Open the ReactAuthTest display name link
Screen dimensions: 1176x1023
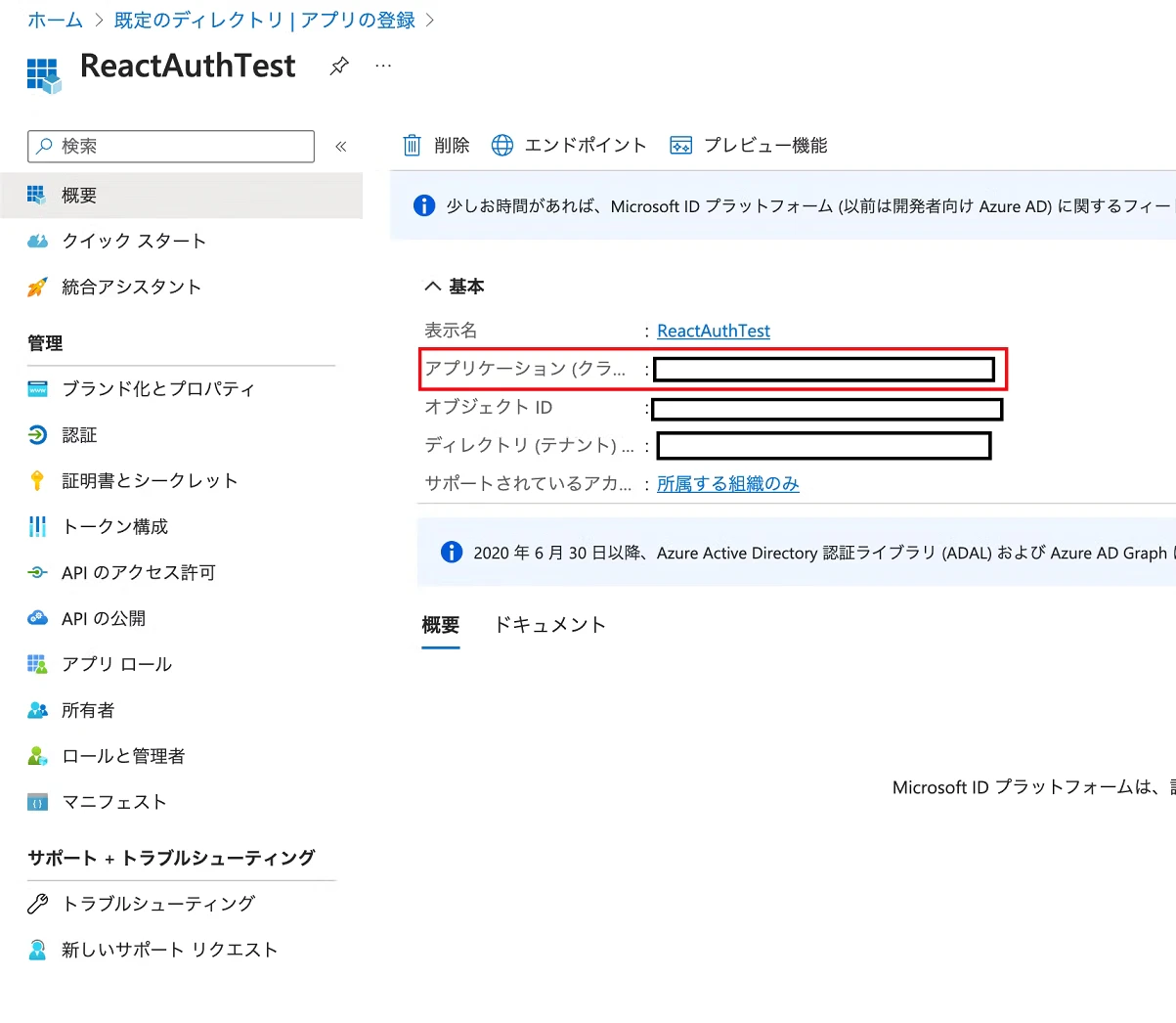pos(714,331)
